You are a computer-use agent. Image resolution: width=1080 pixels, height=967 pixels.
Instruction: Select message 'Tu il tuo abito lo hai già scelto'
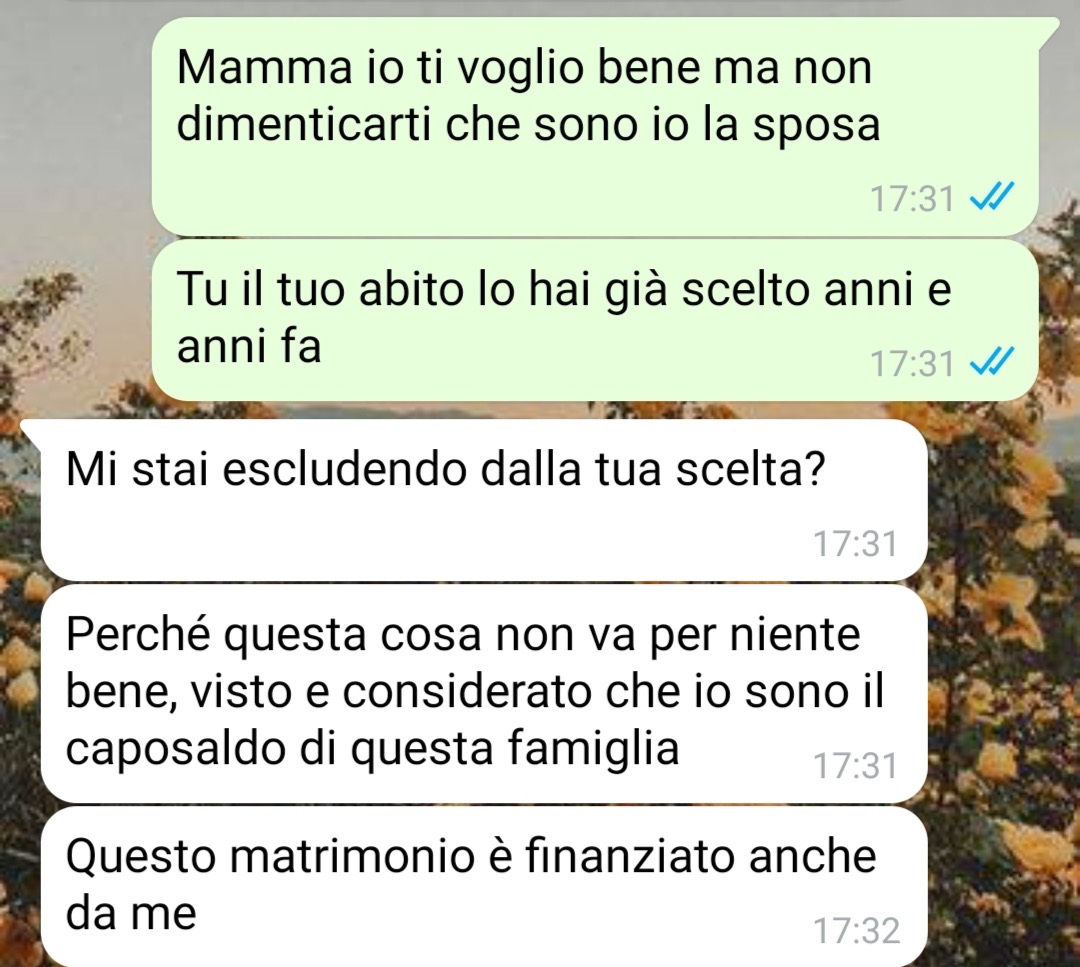(x=595, y=320)
